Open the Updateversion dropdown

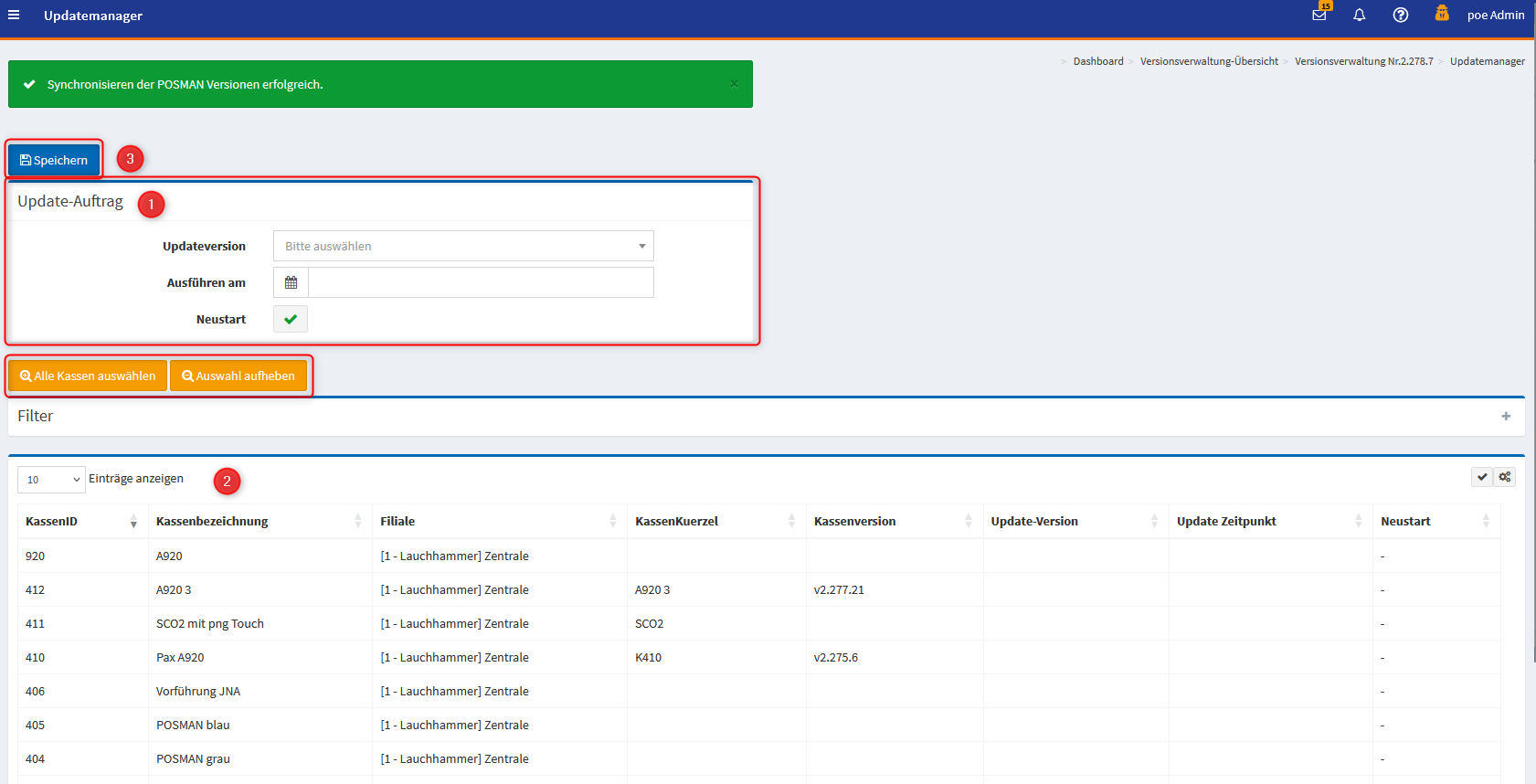point(463,246)
